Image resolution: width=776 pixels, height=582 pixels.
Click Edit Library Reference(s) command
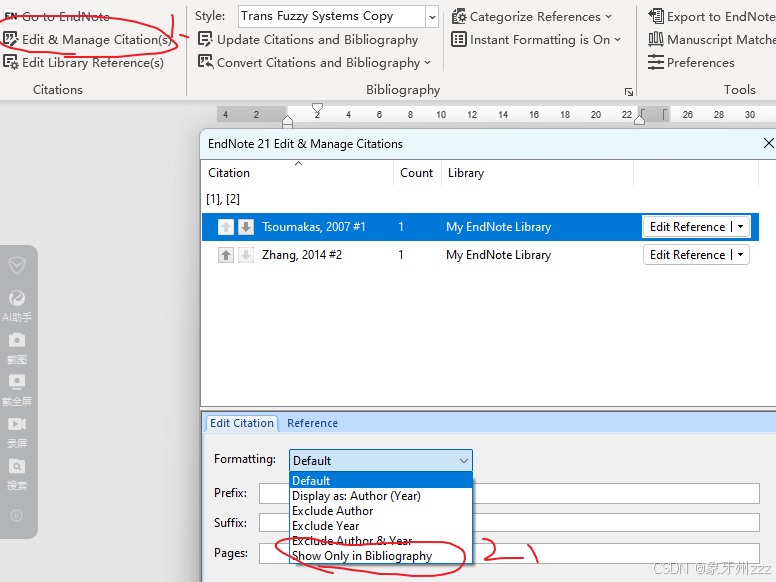click(83, 62)
